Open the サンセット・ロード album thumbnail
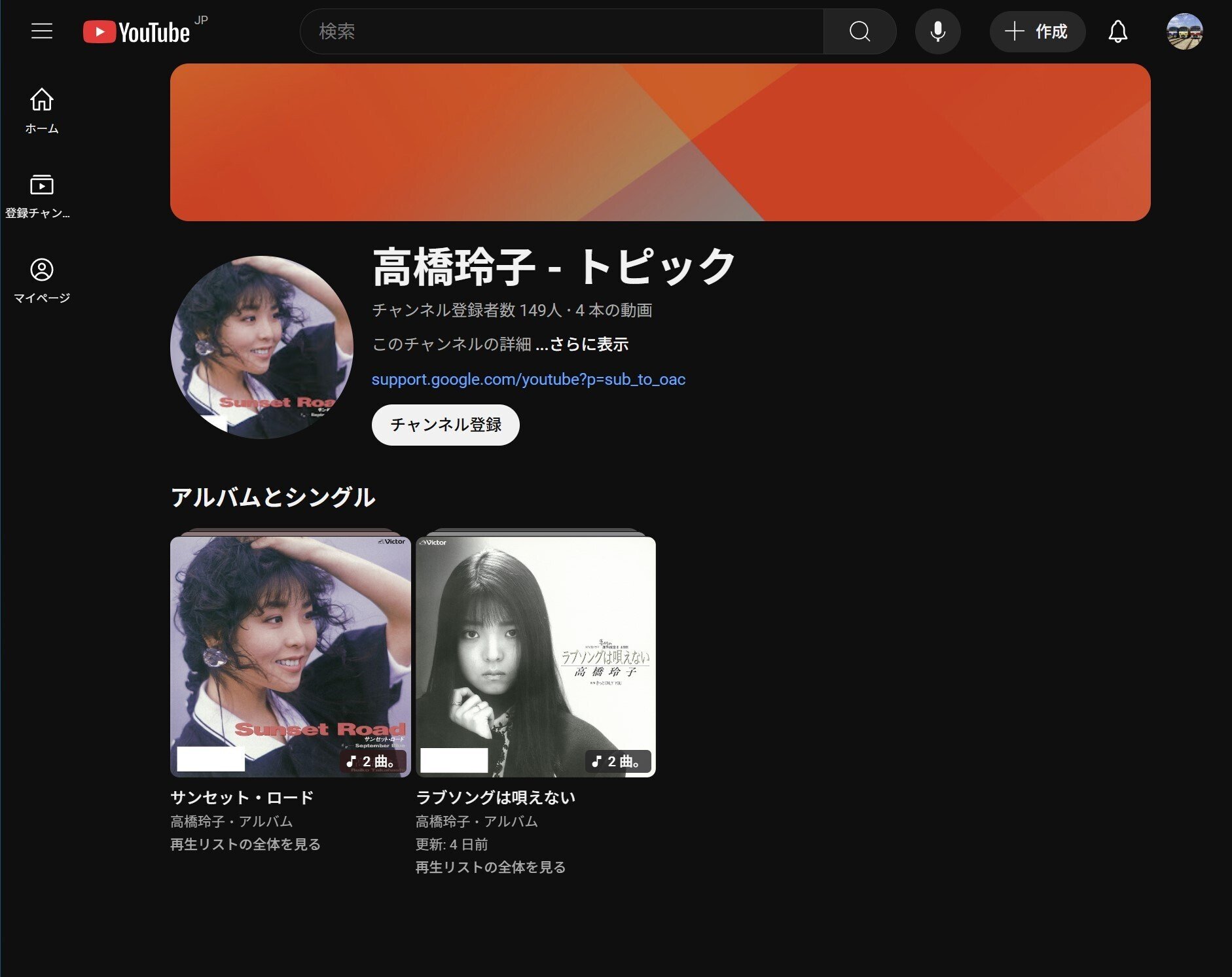1232x977 pixels. point(291,656)
